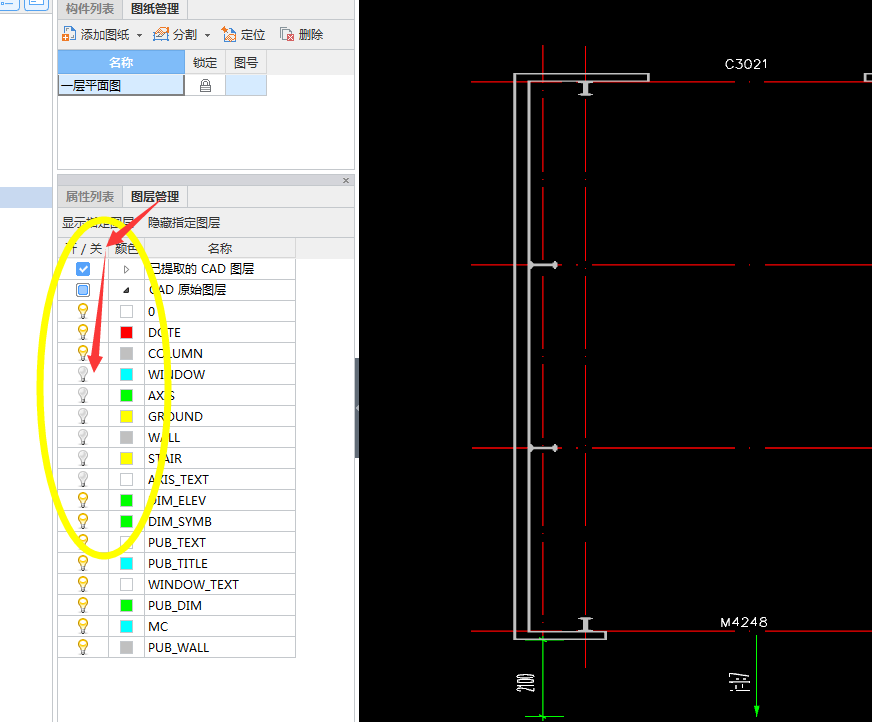Click the 图号 column header

point(246,62)
